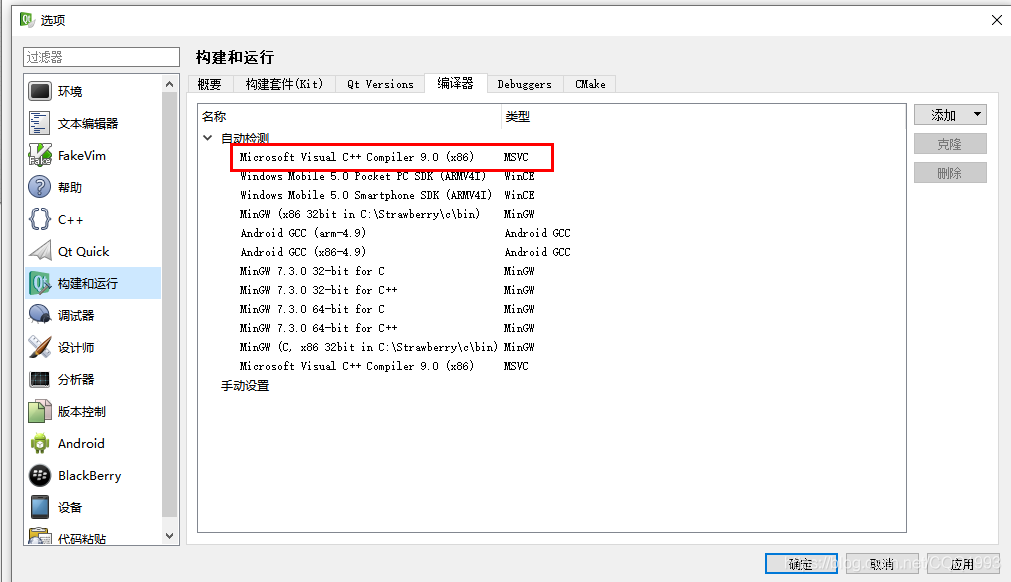This screenshot has width=1011, height=582.
Task: Focus the 过滤器 filter input field
Action: click(x=101, y=57)
